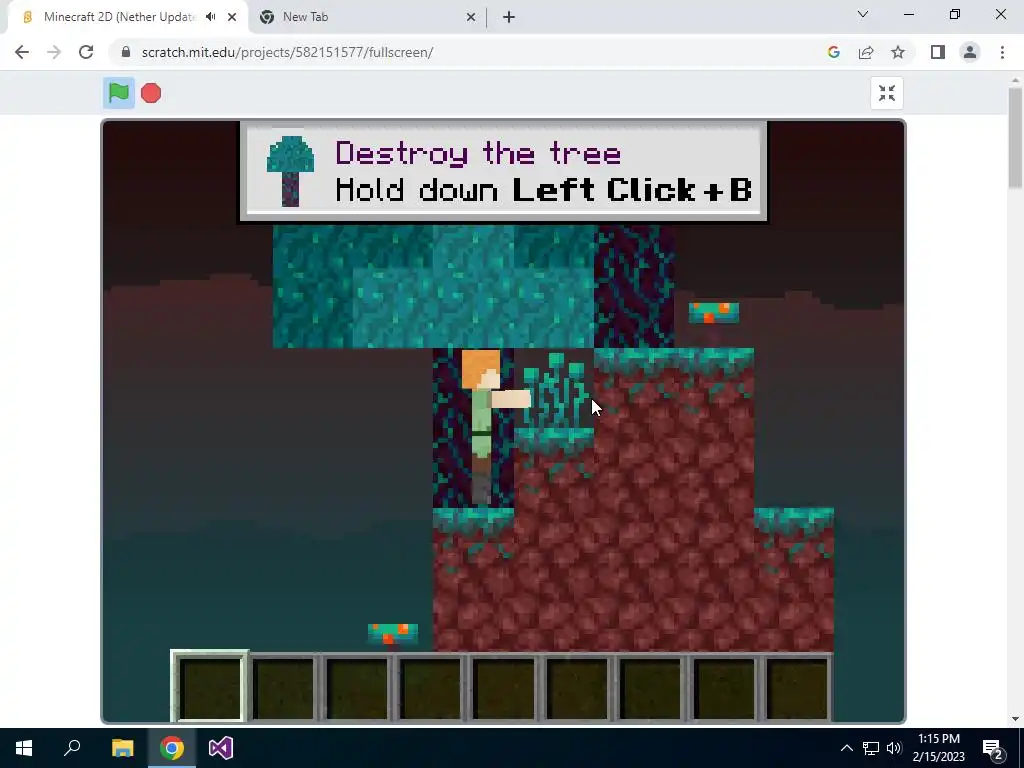
Task: Open the Chrome profile avatar menu
Action: (970, 52)
